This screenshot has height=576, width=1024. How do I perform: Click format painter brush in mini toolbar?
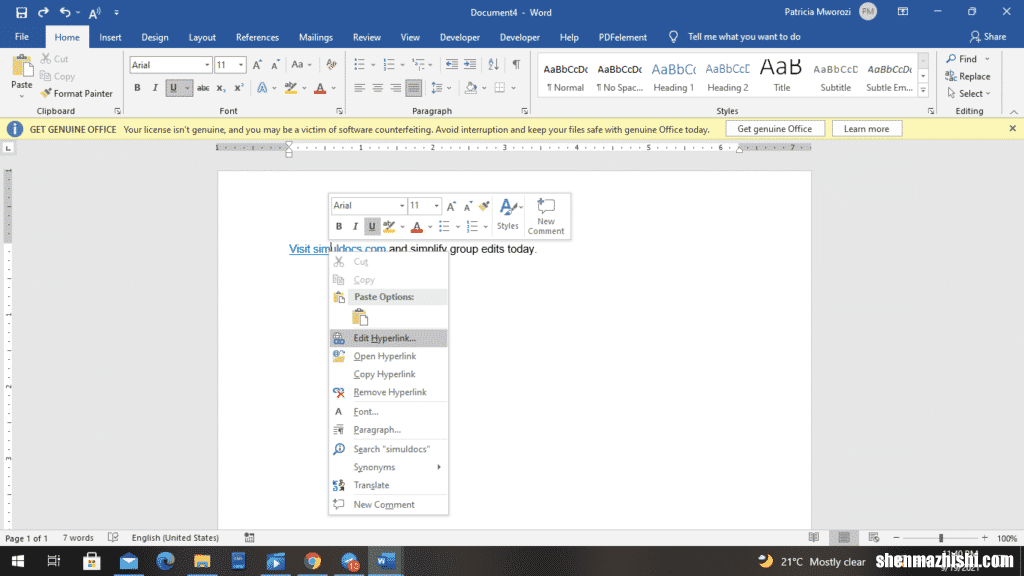pyautogui.click(x=484, y=206)
